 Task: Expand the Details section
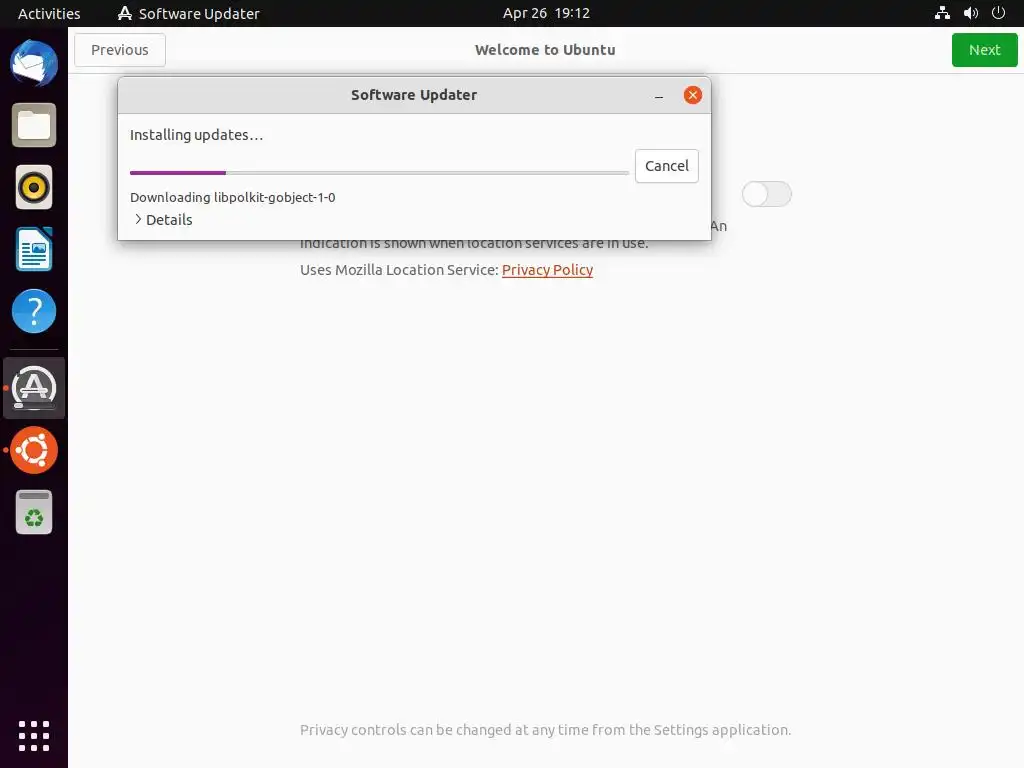(163, 220)
